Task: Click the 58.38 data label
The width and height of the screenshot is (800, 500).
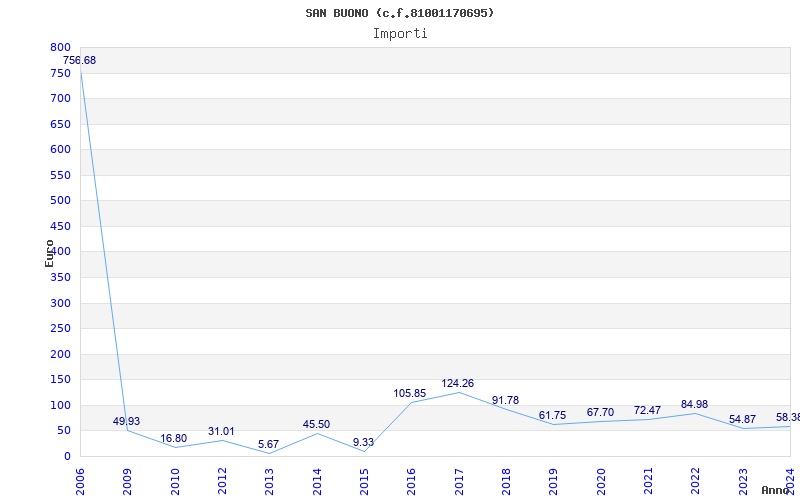Action: pyautogui.click(x=788, y=417)
